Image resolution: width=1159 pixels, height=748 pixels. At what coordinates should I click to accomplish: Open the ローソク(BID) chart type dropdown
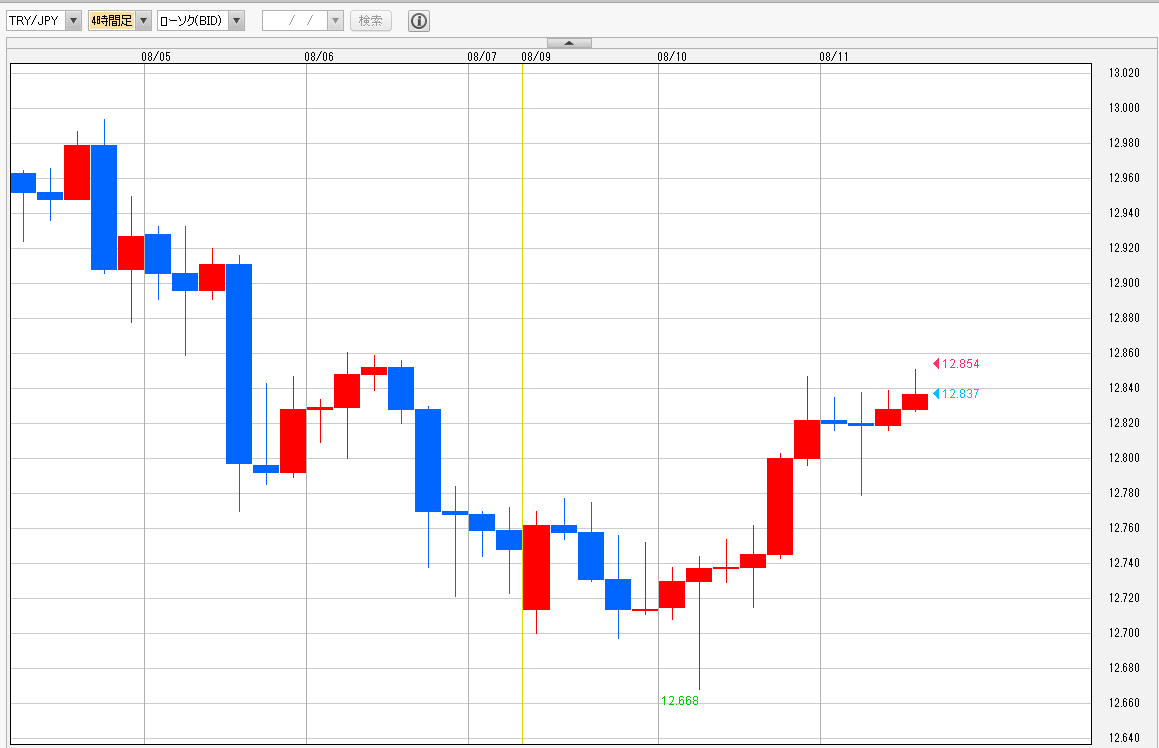point(201,21)
